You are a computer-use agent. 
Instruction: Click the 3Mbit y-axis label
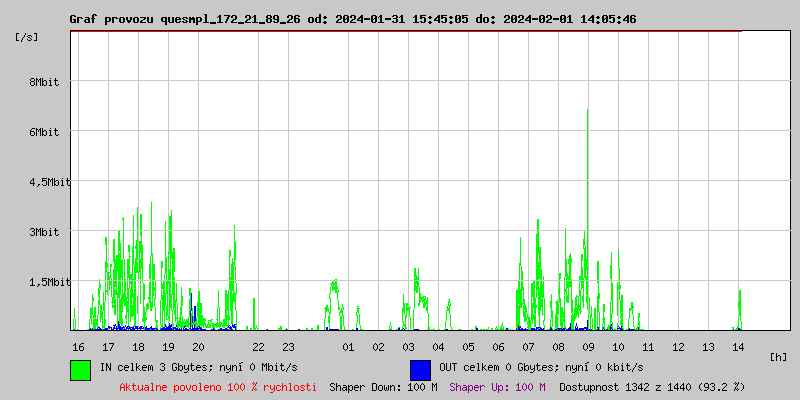point(44,232)
